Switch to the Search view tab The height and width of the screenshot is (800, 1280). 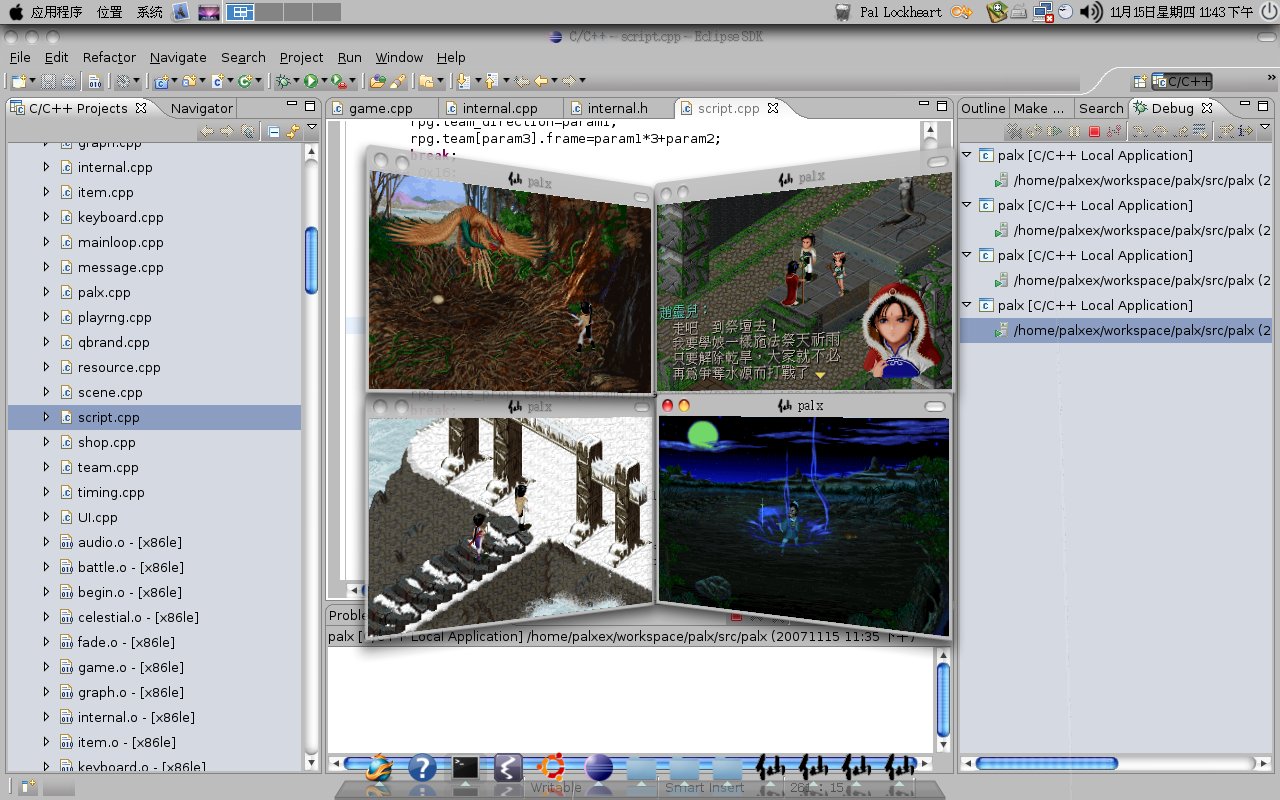point(1101,108)
